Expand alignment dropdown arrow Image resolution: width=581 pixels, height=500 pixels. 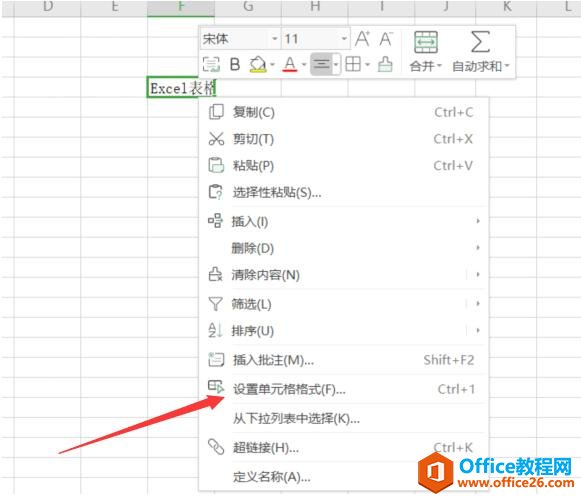coord(336,64)
